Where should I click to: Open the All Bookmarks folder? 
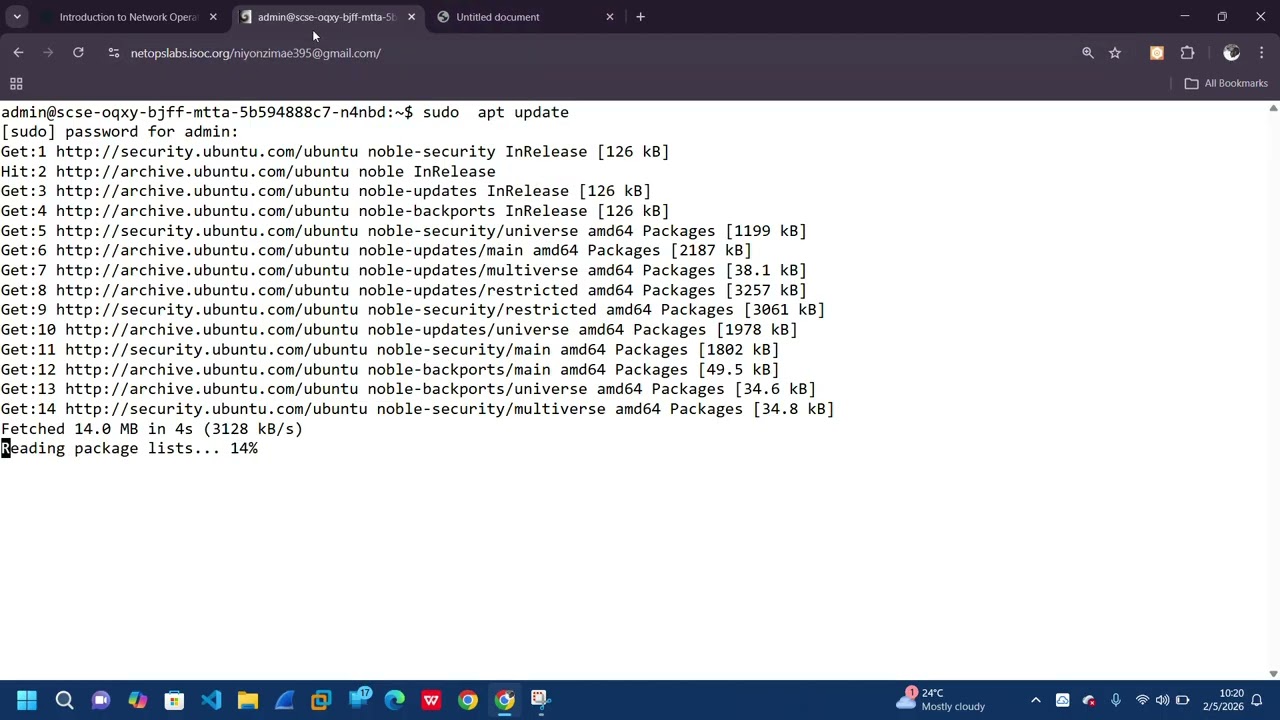(1226, 83)
